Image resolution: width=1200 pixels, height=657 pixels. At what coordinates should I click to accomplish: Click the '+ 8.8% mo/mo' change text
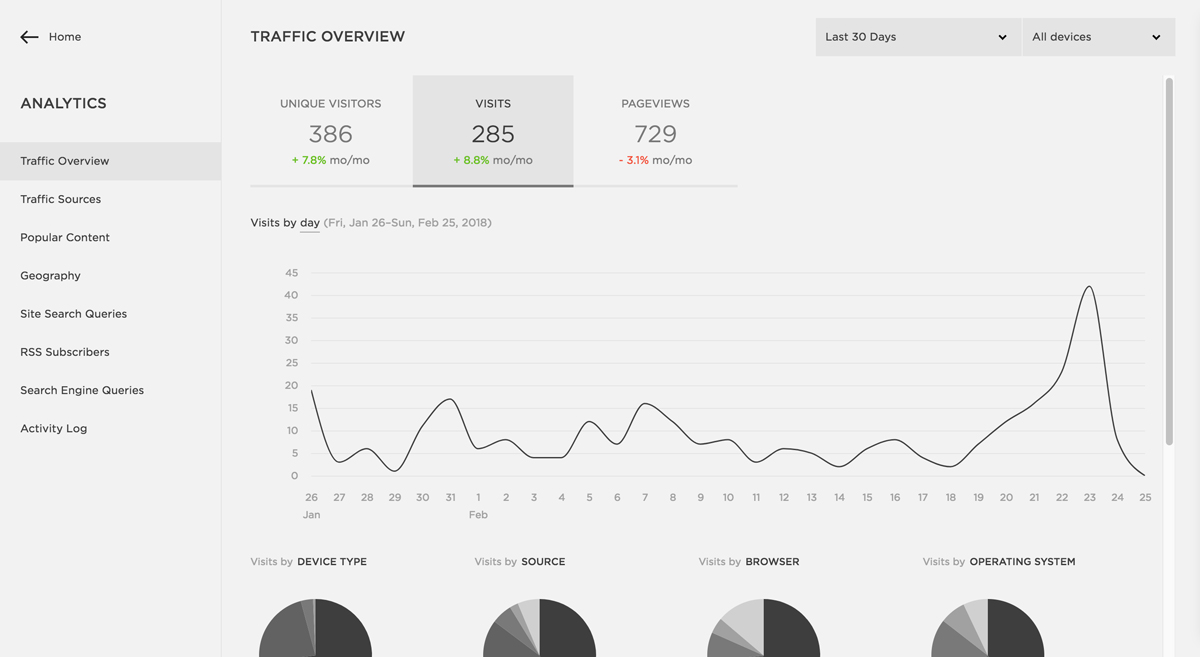click(493, 160)
